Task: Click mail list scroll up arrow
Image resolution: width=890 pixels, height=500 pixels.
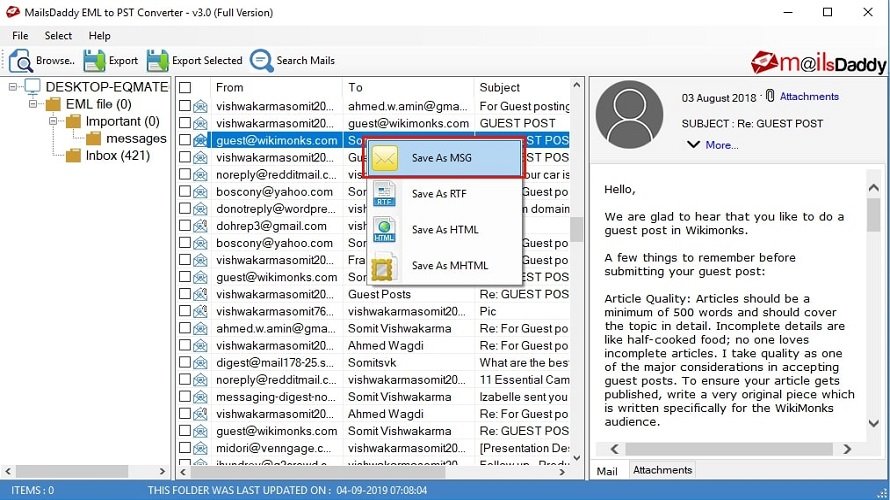Action: pos(577,86)
